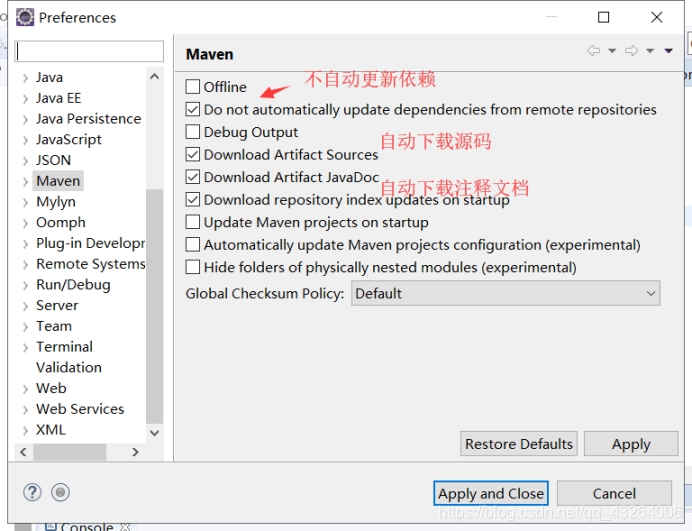Select the Validation preferences category
The width and height of the screenshot is (692, 531).
point(69,368)
